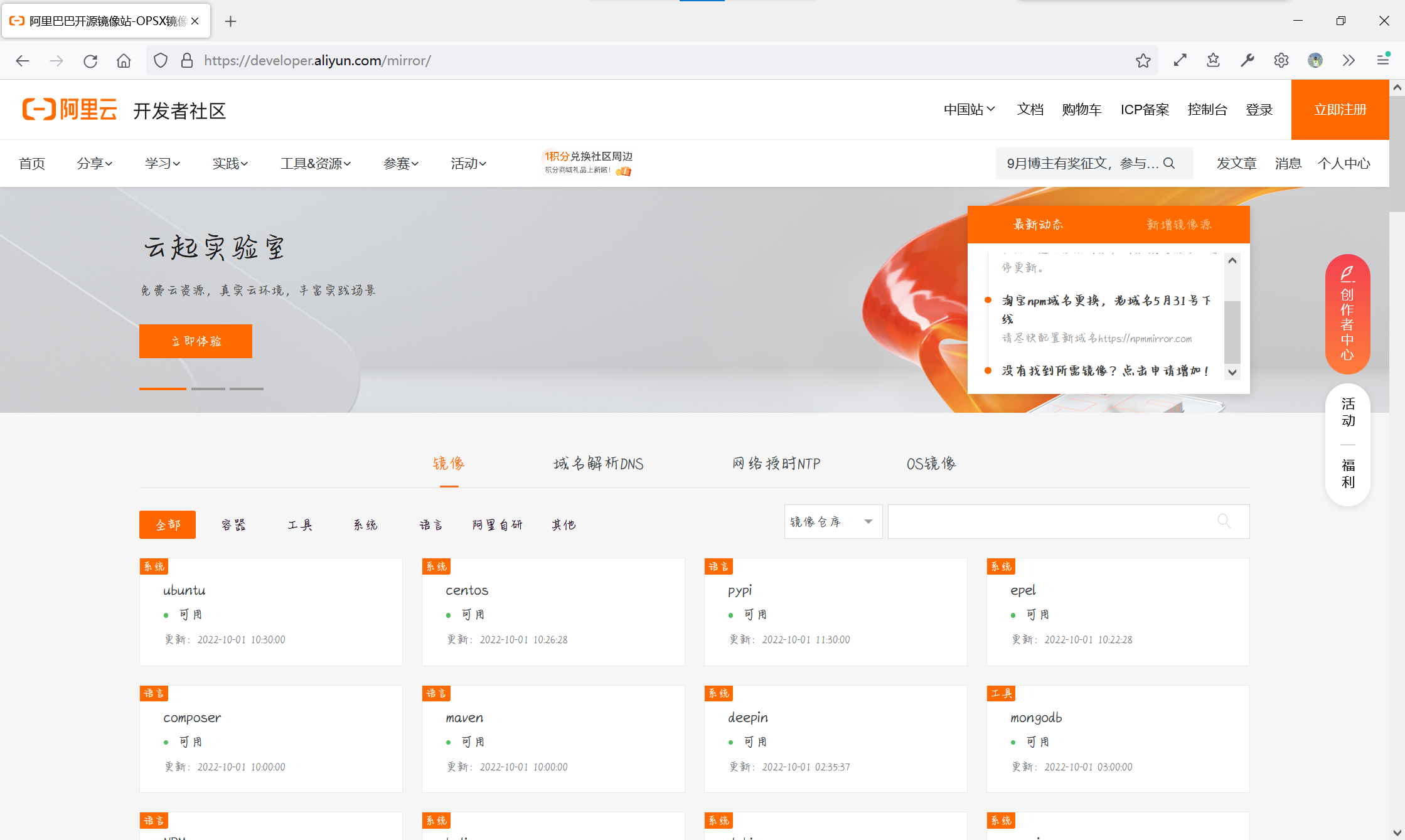Screen dimensions: 1405x840
Task: Open the 镜像仓库 combo box
Action: (833, 522)
